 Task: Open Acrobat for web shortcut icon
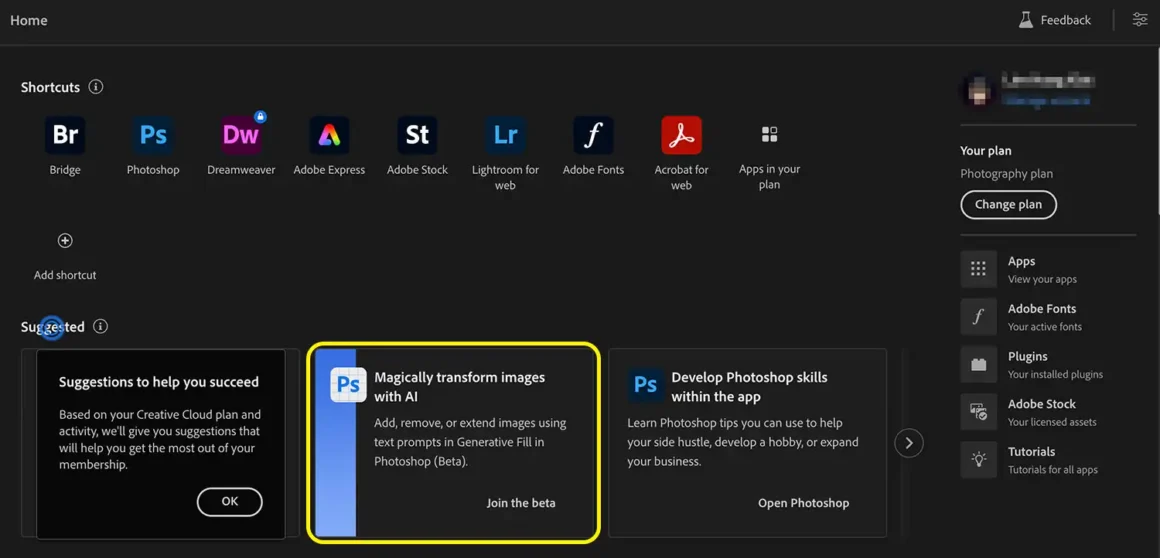[x=681, y=135]
